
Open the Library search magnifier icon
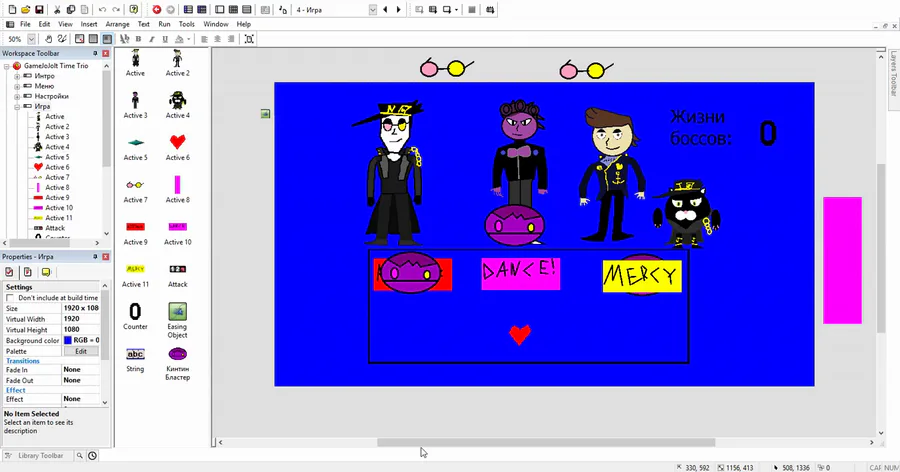(80, 455)
